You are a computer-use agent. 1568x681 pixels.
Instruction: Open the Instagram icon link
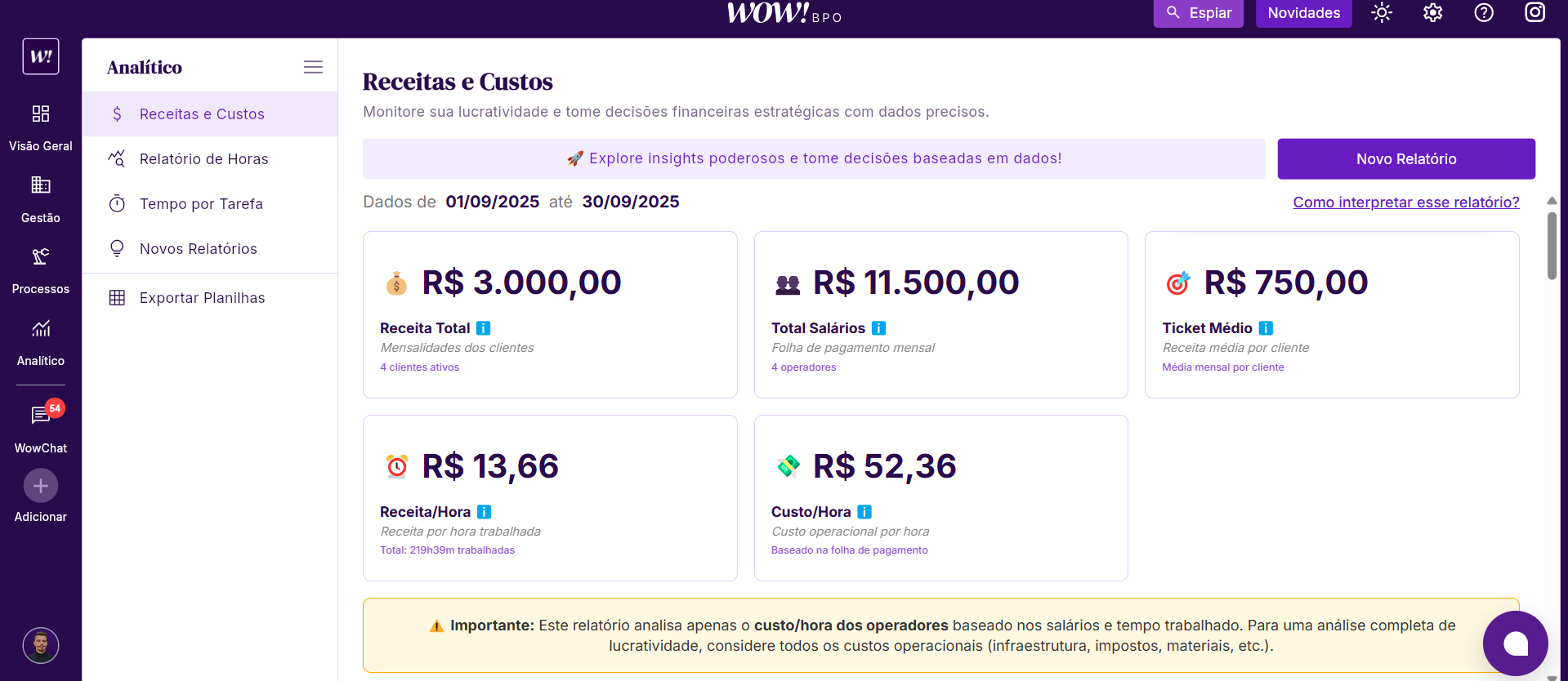1534,13
